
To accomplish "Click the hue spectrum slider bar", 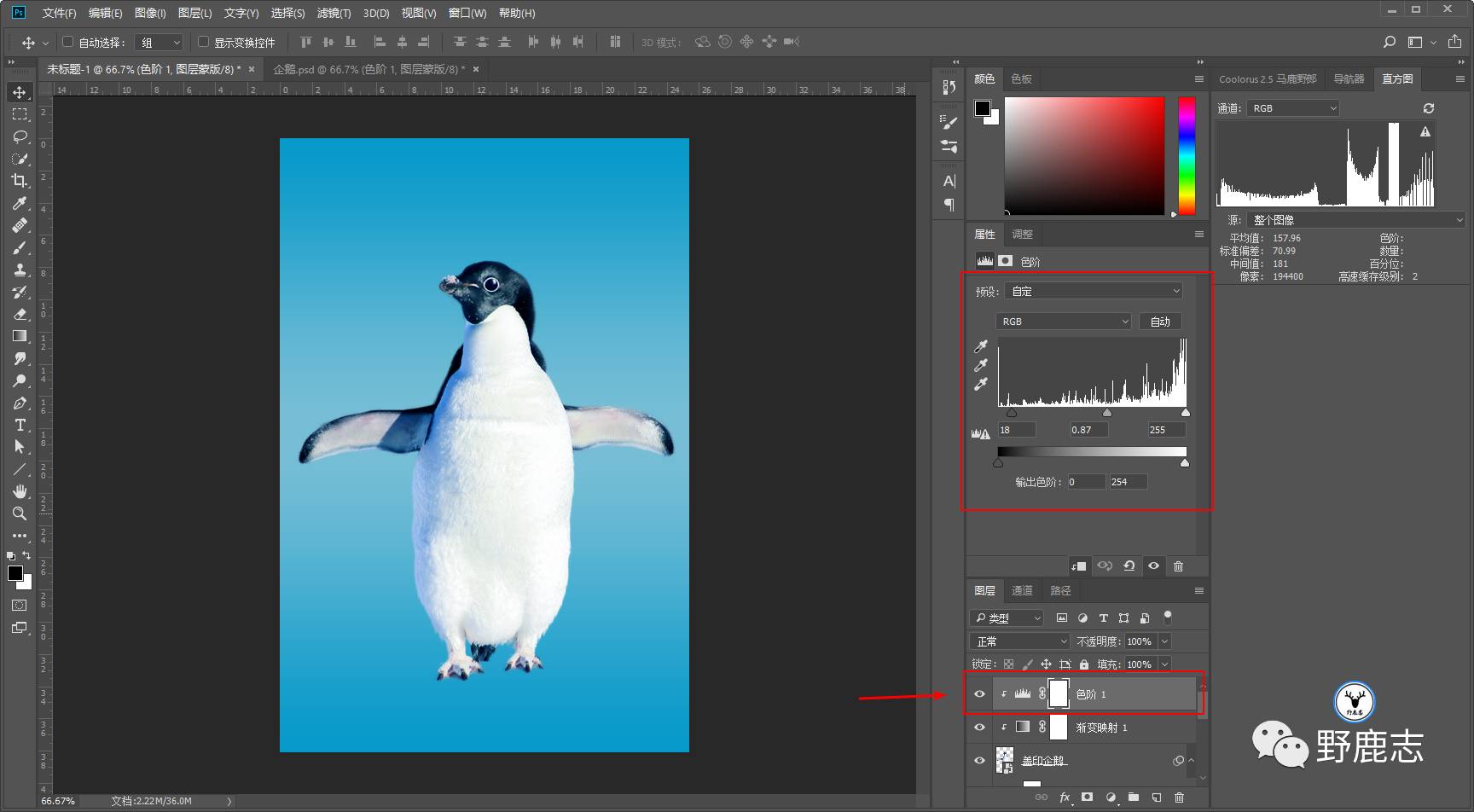I will pyautogui.click(x=1187, y=154).
